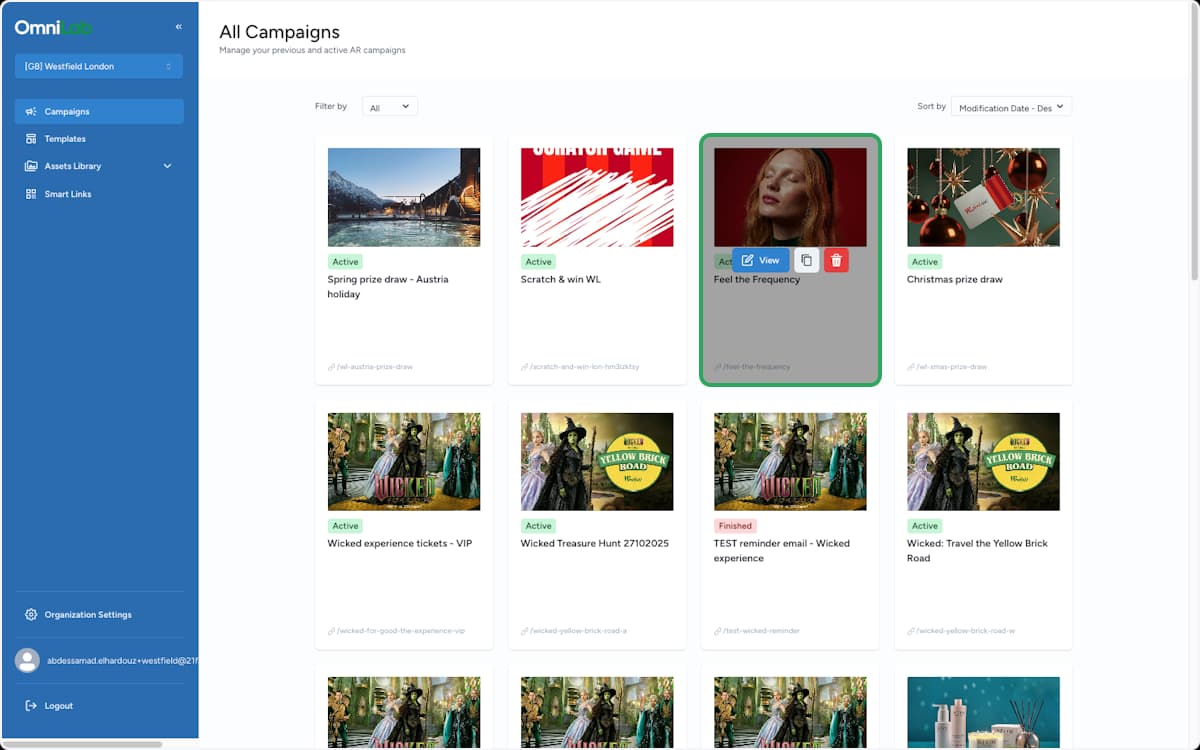The image size is (1200, 750).
Task: Click Active badge on Wicked Treasure Hunt card
Action: point(538,525)
